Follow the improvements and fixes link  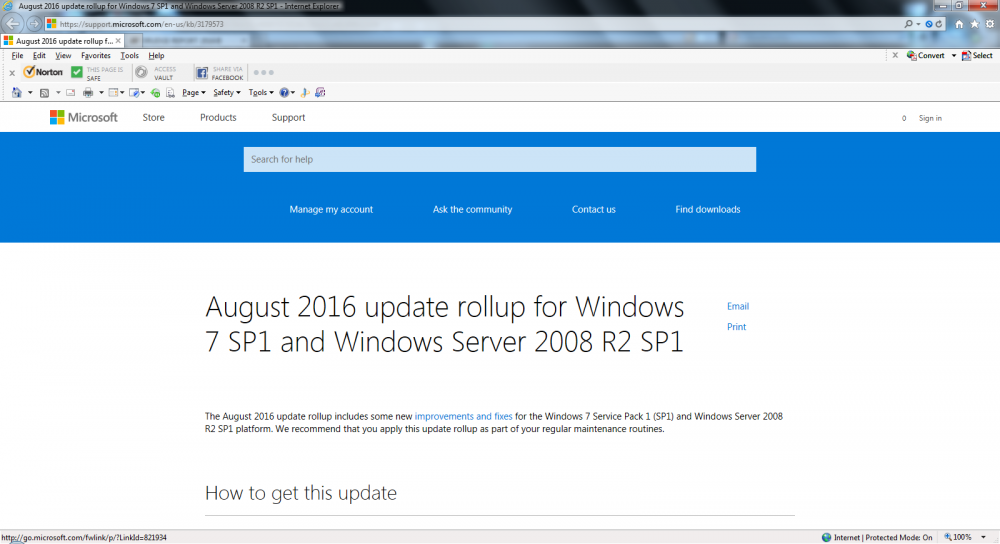tap(464, 416)
